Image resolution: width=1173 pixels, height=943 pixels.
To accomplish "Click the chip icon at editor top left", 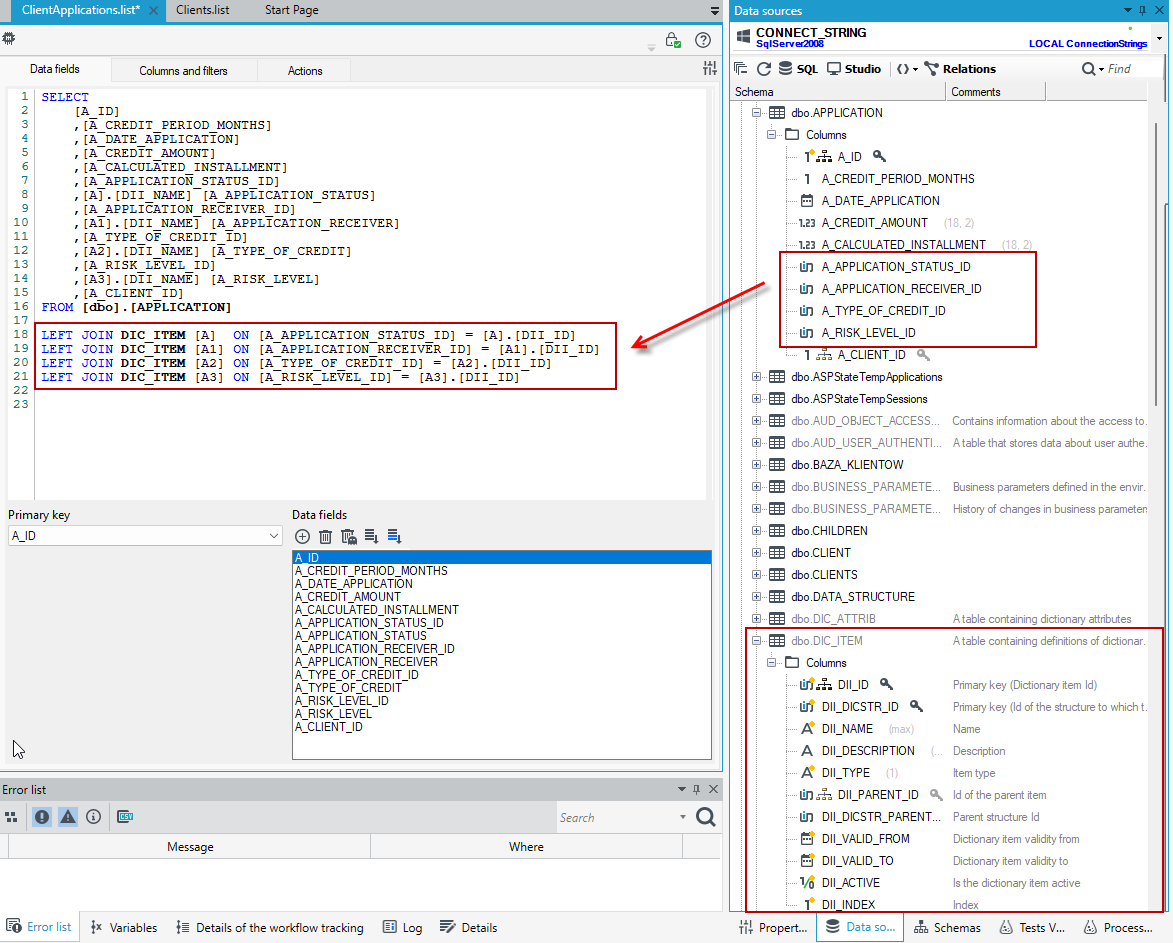I will point(9,38).
